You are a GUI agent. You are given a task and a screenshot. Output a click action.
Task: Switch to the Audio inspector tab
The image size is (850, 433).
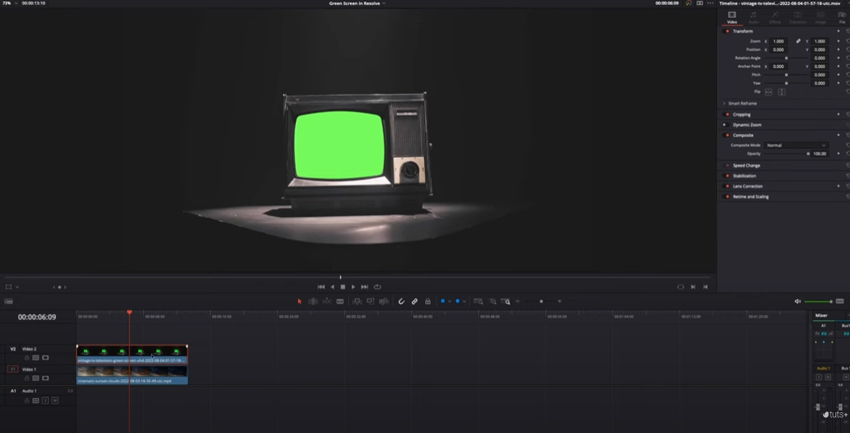coord(754,18)
